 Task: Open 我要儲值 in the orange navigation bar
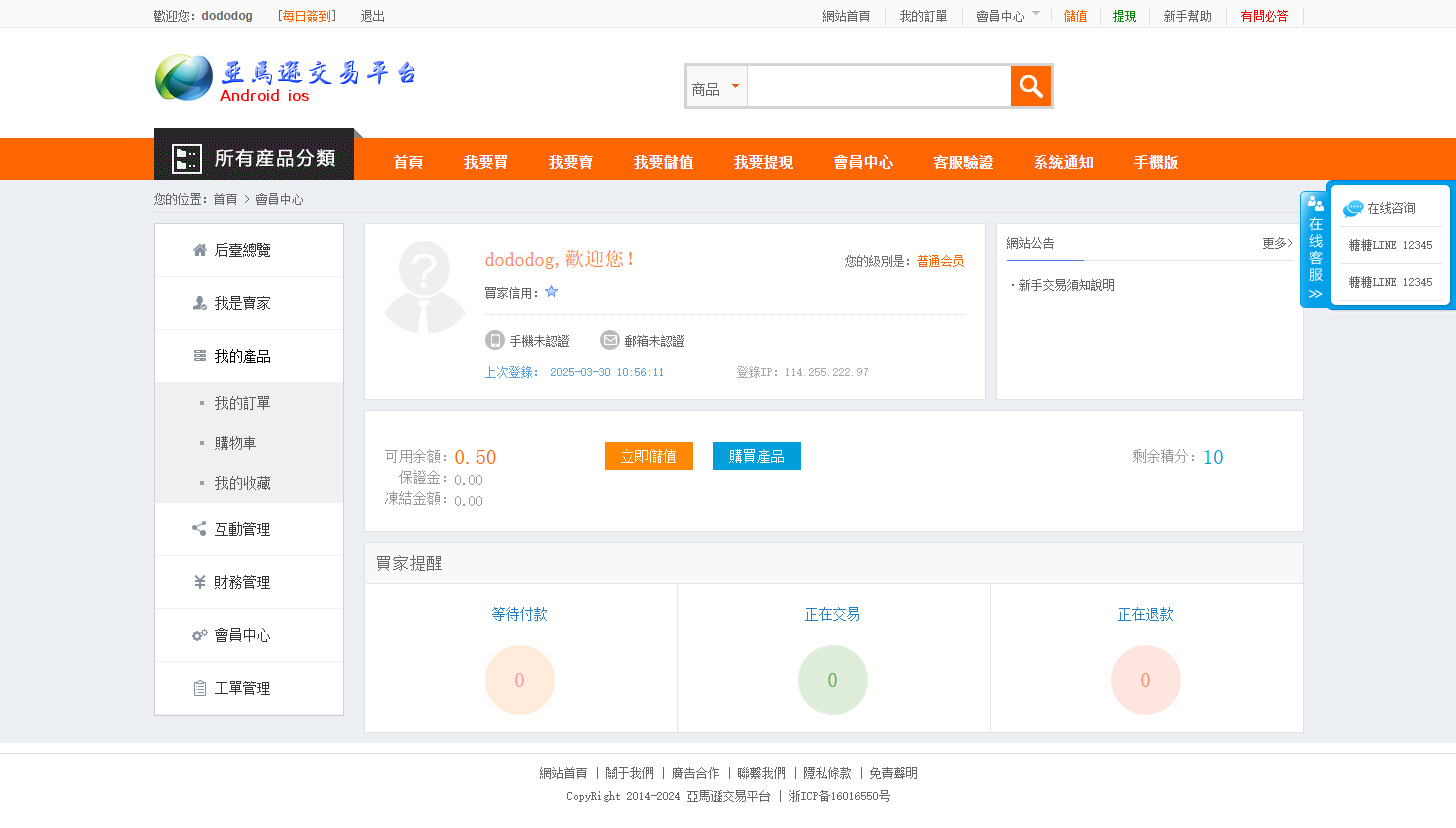point(663,162)
